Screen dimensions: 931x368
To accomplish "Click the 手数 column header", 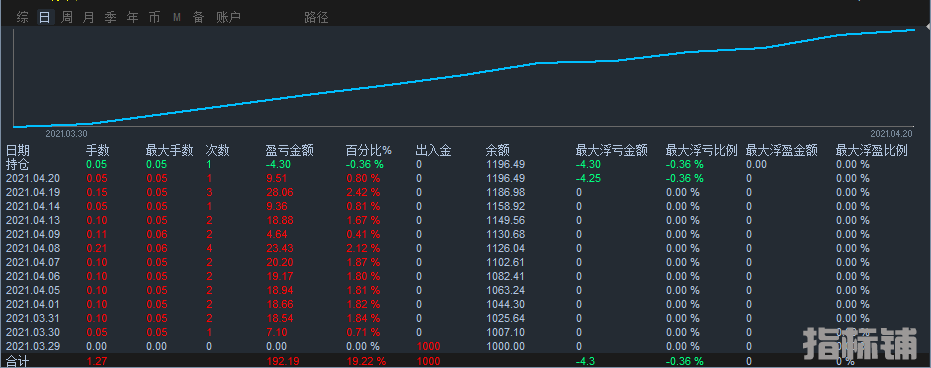I will click(x=98, y=151).
